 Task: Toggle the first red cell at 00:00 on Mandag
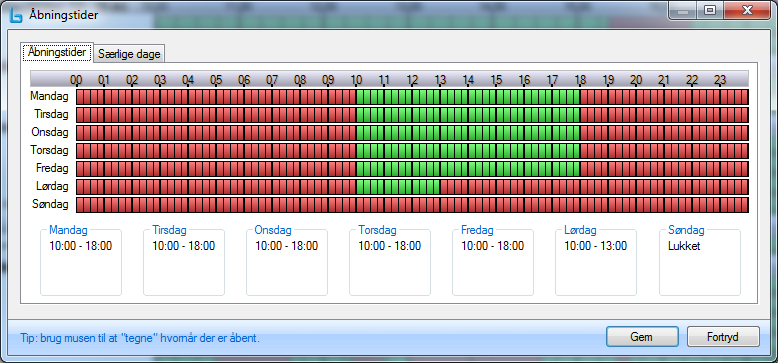(79, 97)
